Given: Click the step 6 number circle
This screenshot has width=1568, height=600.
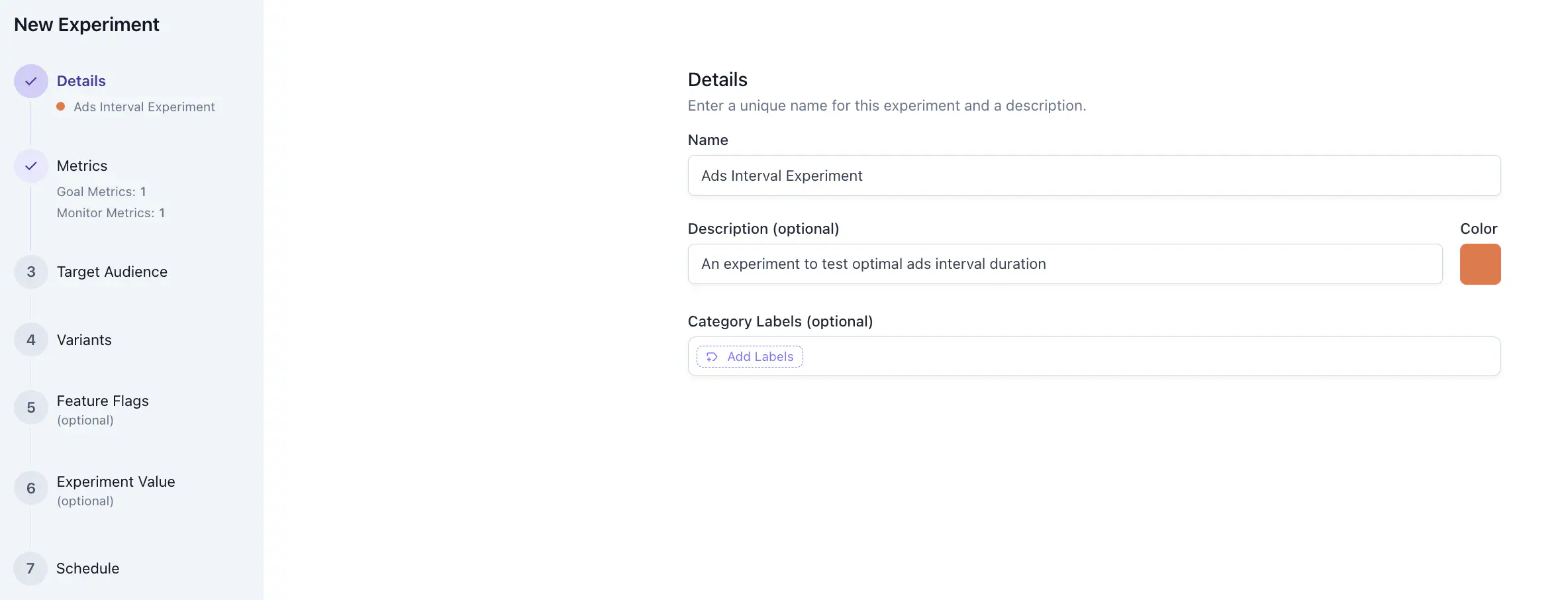Looking at the screenshot, I should point(30,489).
